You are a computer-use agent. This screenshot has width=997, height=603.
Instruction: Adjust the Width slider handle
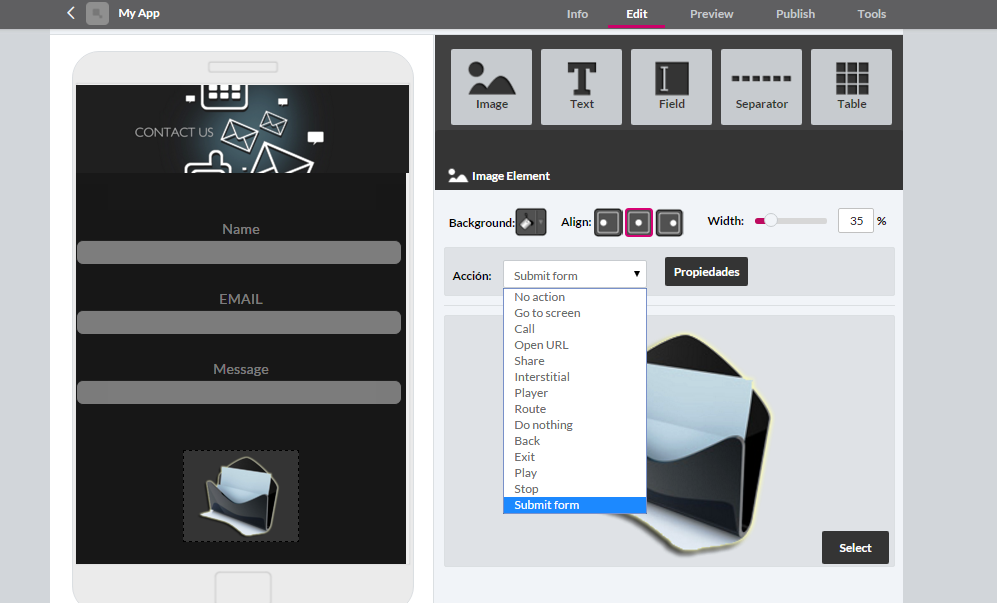coord(771,221)
